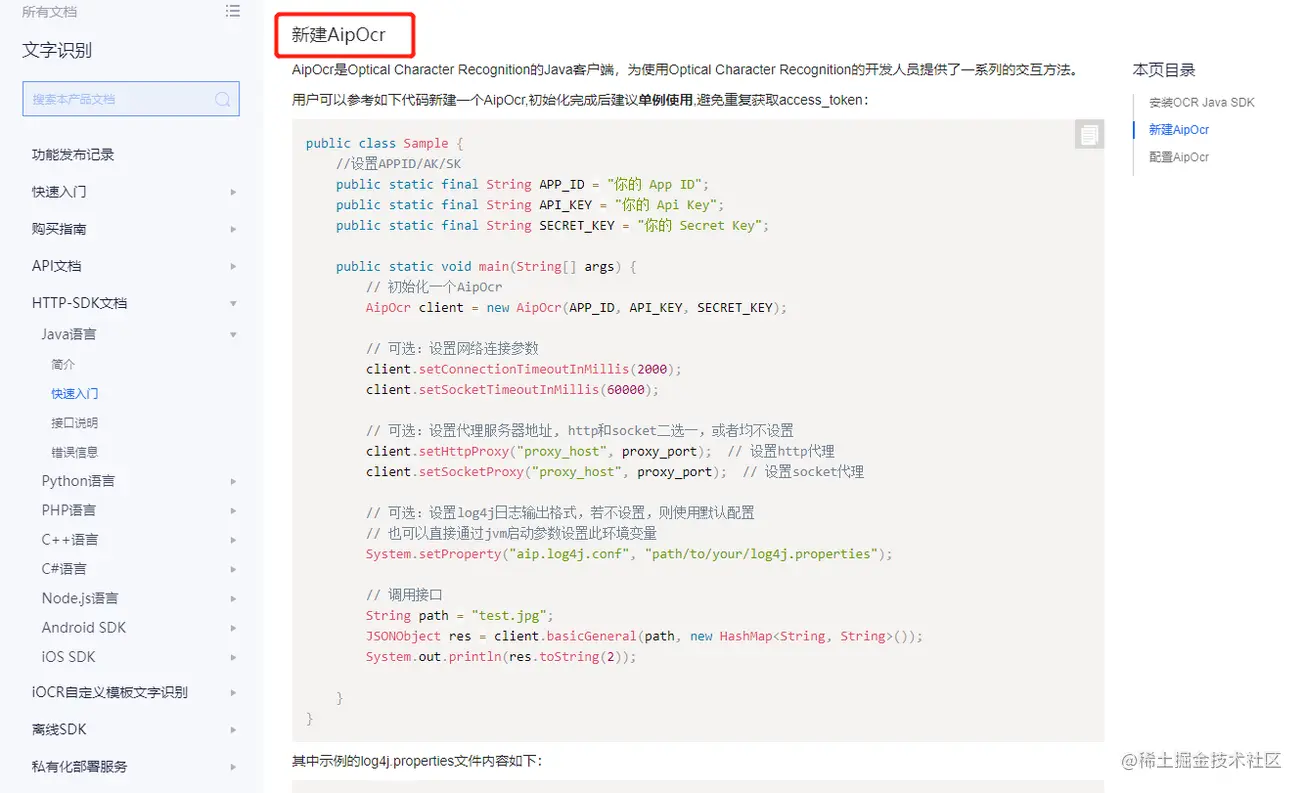Select Java语言 in sidebar
Image resolution: width=1304 pixels, height=793 pixels.
click(69, 334)
